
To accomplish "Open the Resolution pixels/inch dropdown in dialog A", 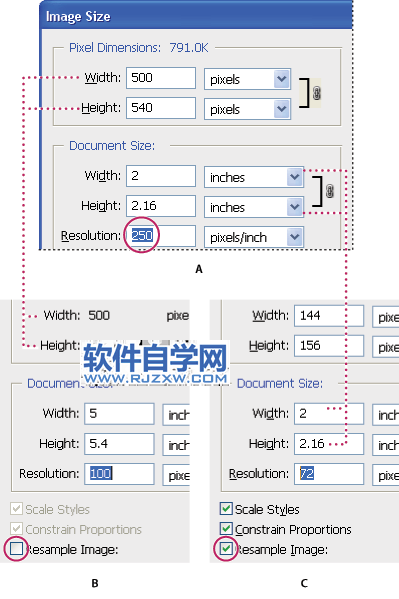I will tap(254, 237).
